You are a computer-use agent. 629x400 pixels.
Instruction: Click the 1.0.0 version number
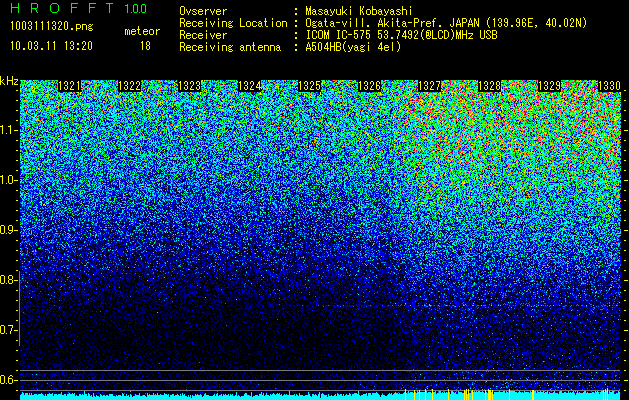coord(136,9)
